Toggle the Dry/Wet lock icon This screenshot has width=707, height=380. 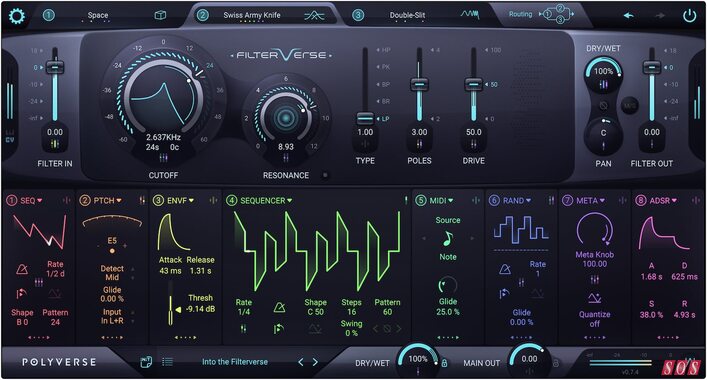pyautogui.click(x=445, y=363)
